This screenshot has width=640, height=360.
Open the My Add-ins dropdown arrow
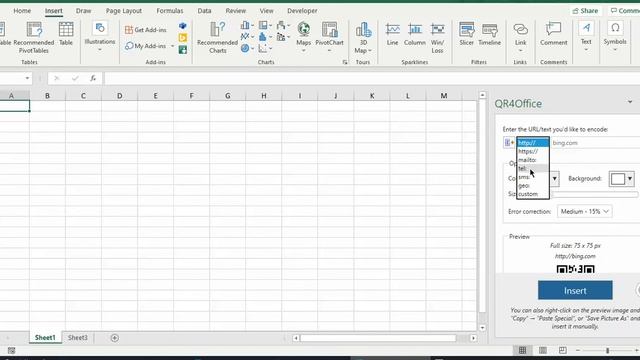(172, 46)
